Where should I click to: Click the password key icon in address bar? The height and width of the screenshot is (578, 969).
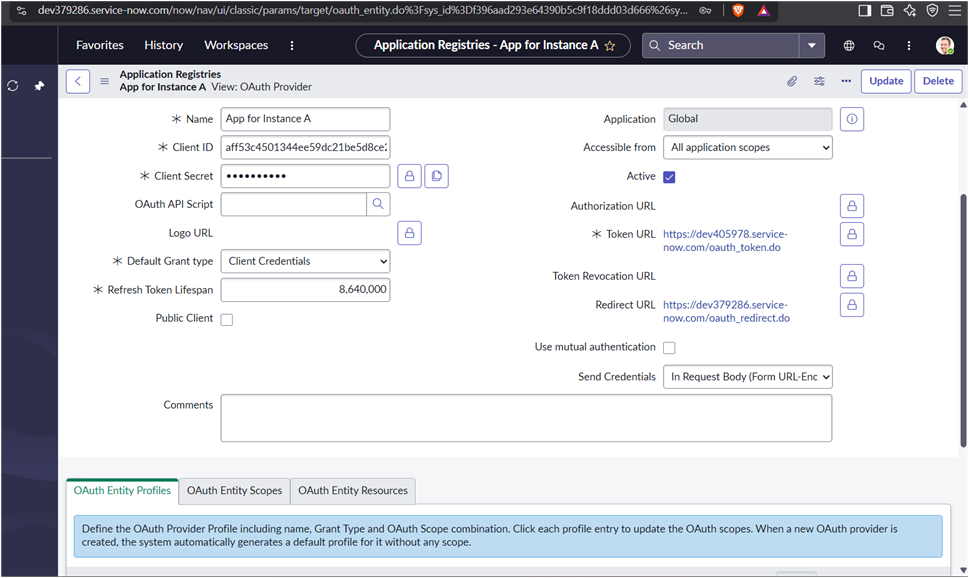705,11
